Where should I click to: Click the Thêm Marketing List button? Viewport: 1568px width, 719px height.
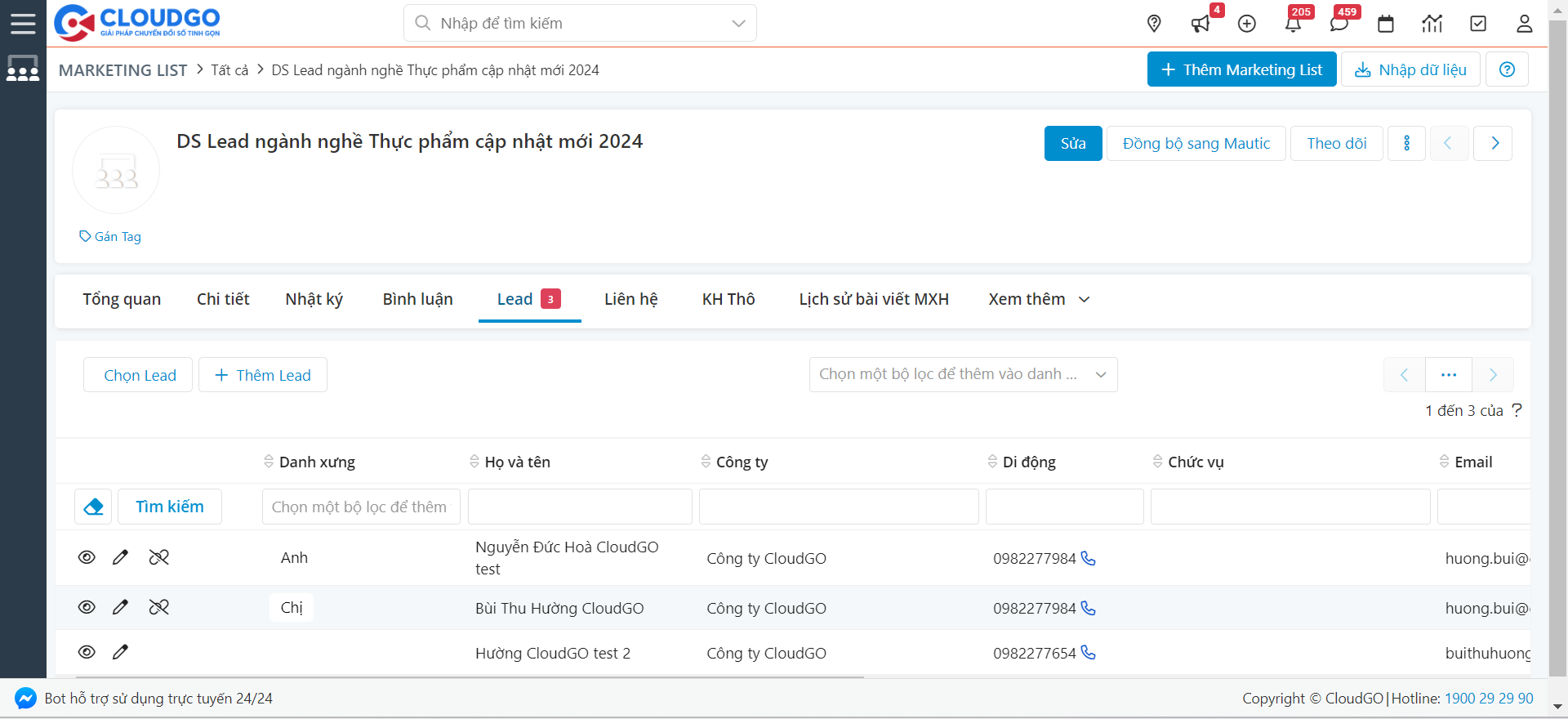(x=1241, y=69)
